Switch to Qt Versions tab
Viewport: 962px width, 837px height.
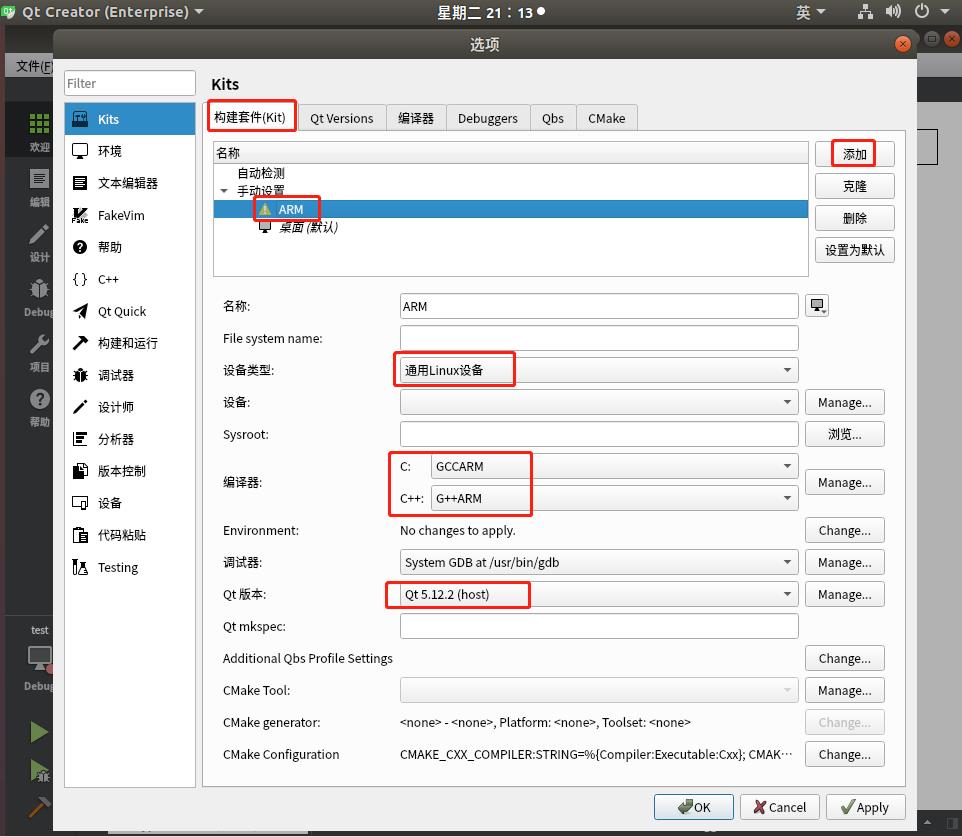(341, 118)
